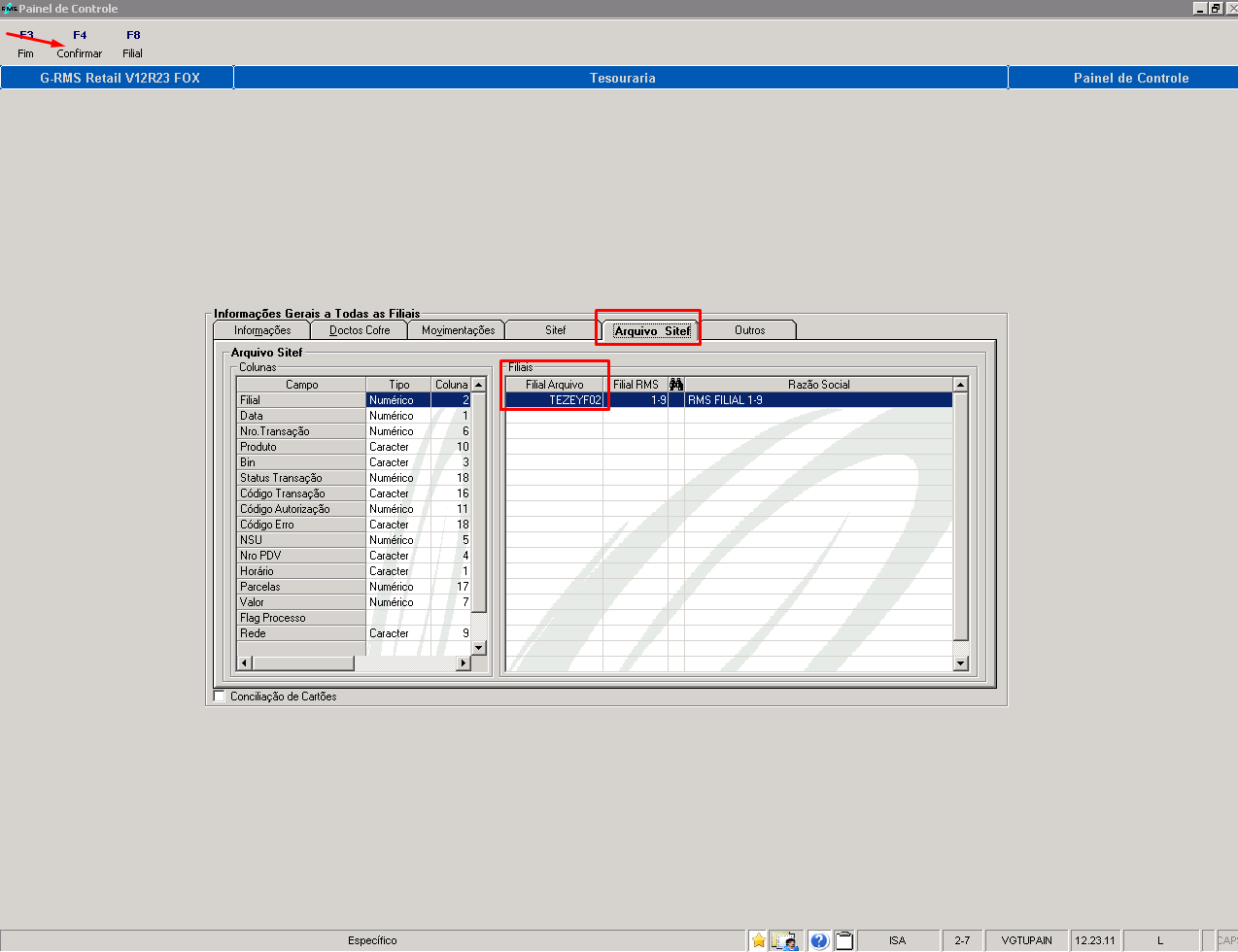Image resolution: width=1238 pixels, height=952 pixels.
Task: Click the Colunas list scroll down arrow
Action: click(478, 647)
